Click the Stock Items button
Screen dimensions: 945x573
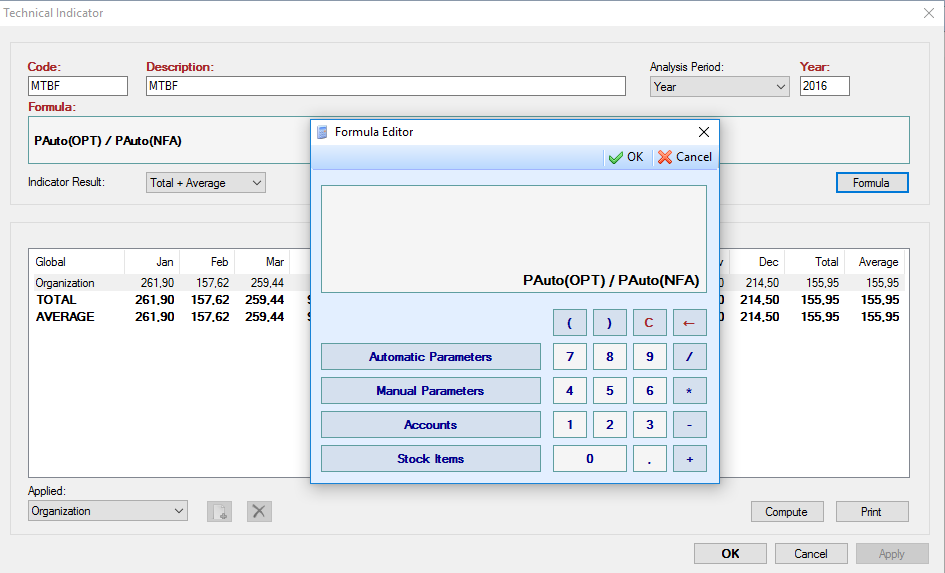tap(430, 459)
